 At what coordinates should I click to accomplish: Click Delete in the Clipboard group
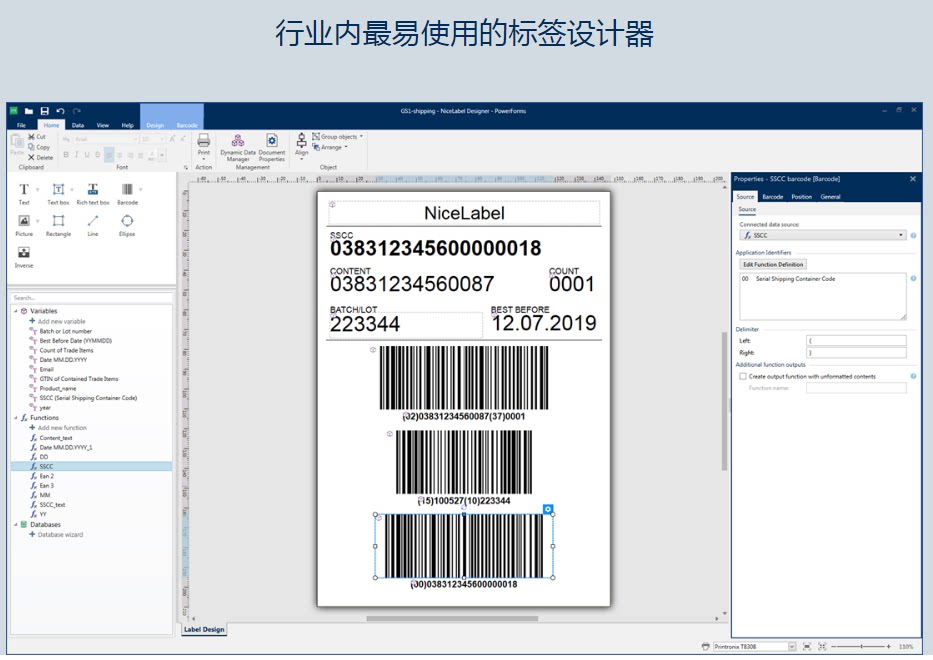[40, 158]
